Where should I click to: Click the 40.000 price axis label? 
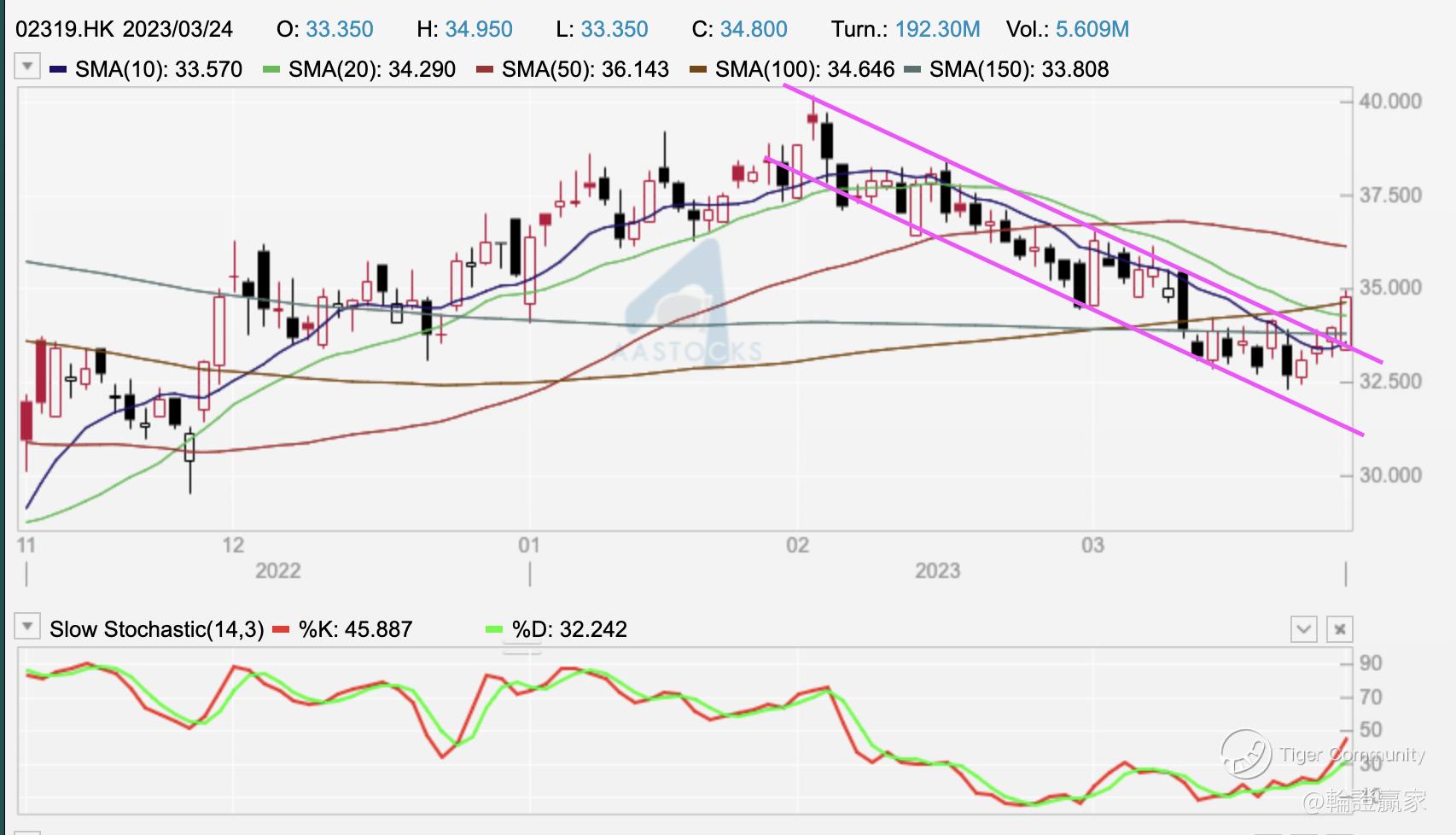(1390, 102)
